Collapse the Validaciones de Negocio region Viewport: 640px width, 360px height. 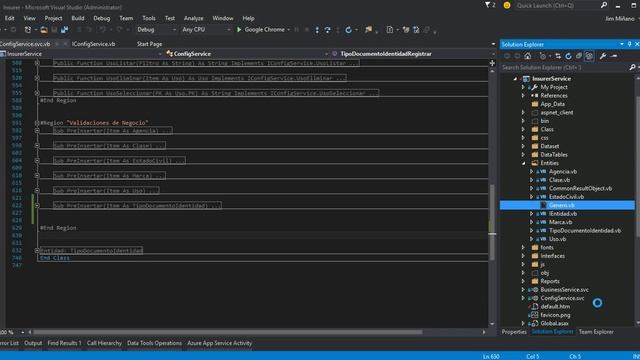(x=37, y=123)
